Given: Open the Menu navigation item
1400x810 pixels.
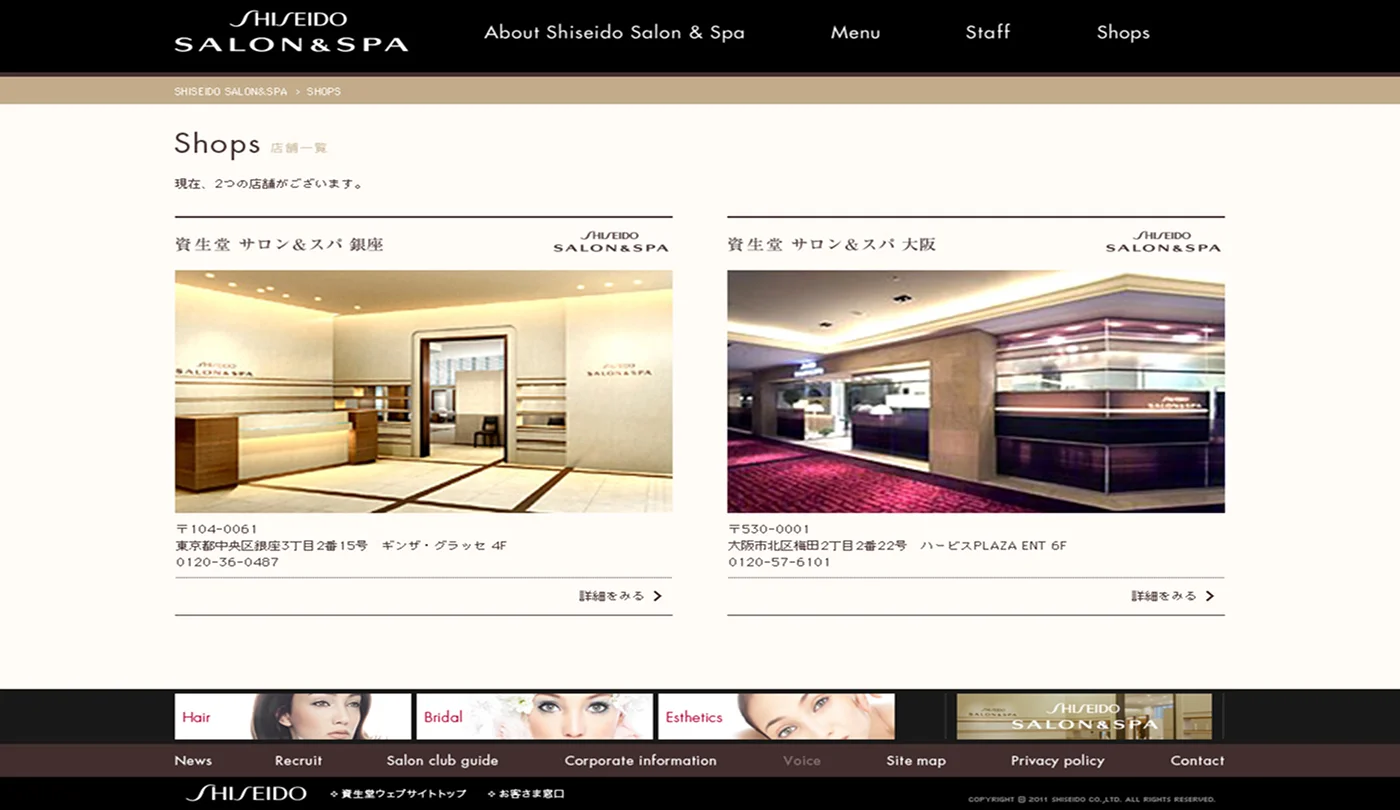Looking at the screenshot, I should coord(855,32).
